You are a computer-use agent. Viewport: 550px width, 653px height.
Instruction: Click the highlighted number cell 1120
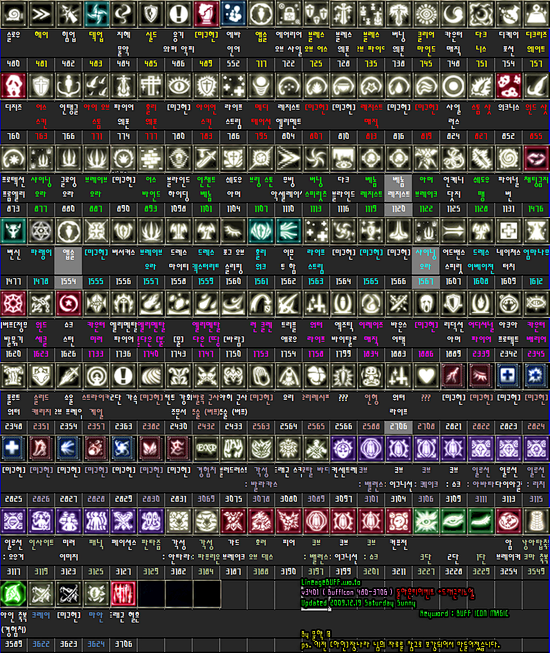[398, 209]
